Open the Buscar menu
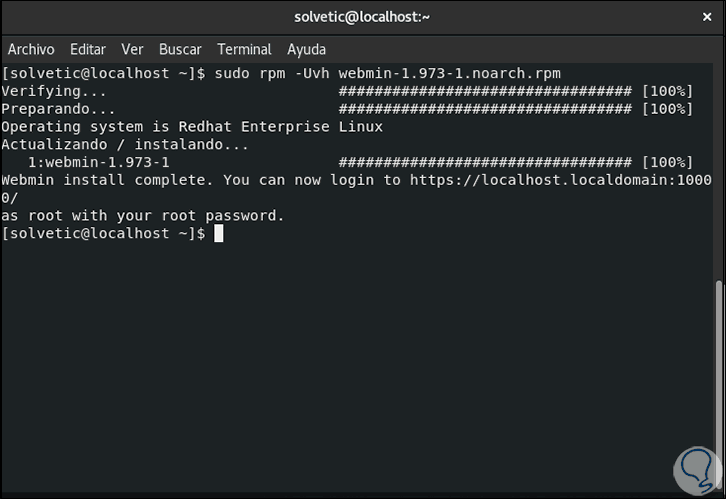 [x=180, y=49]
